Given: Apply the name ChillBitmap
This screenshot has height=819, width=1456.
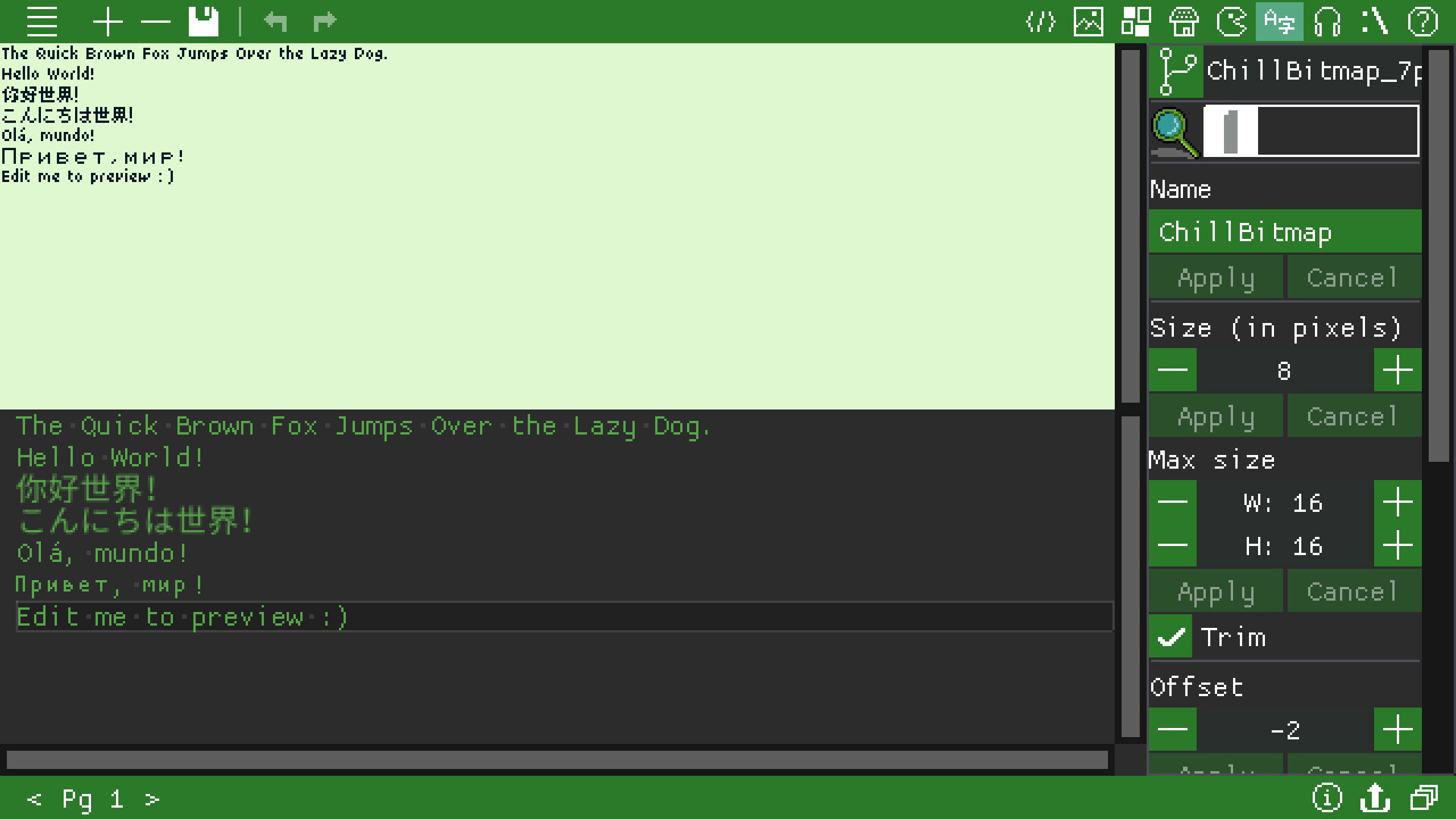Looking at the screenshot, I should [x=1215, y=277].
